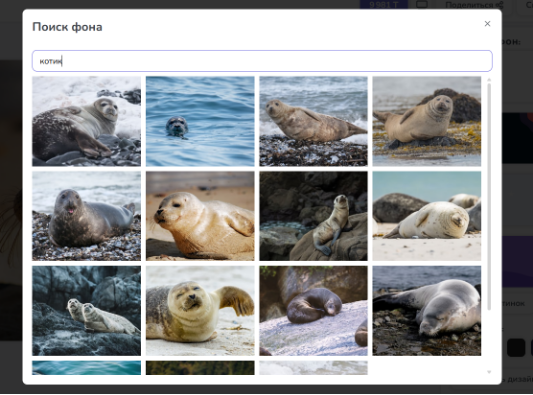Screen dimensions: 533x395
Task: Click the black color swatch behind dialog
Action: (516, 348)
